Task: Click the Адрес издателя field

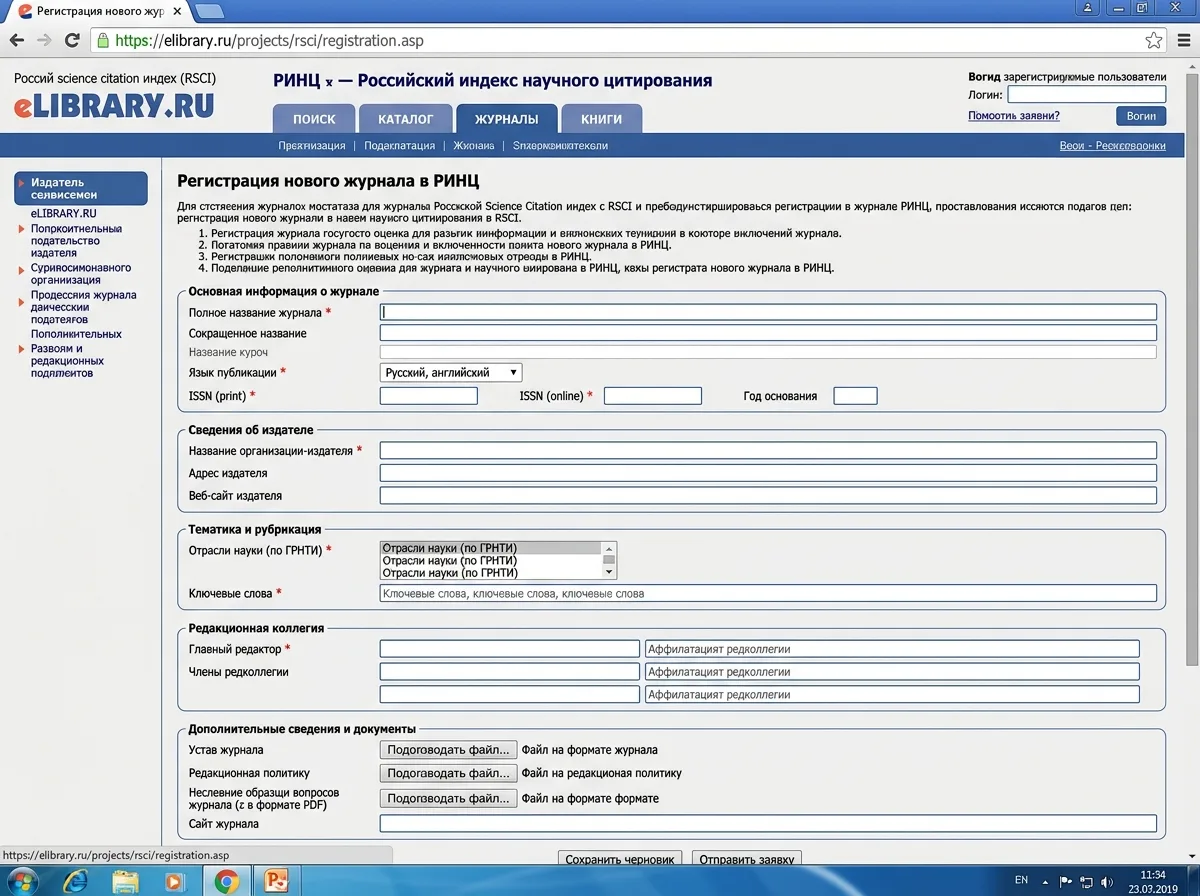Action: click(x=768, y=473)
